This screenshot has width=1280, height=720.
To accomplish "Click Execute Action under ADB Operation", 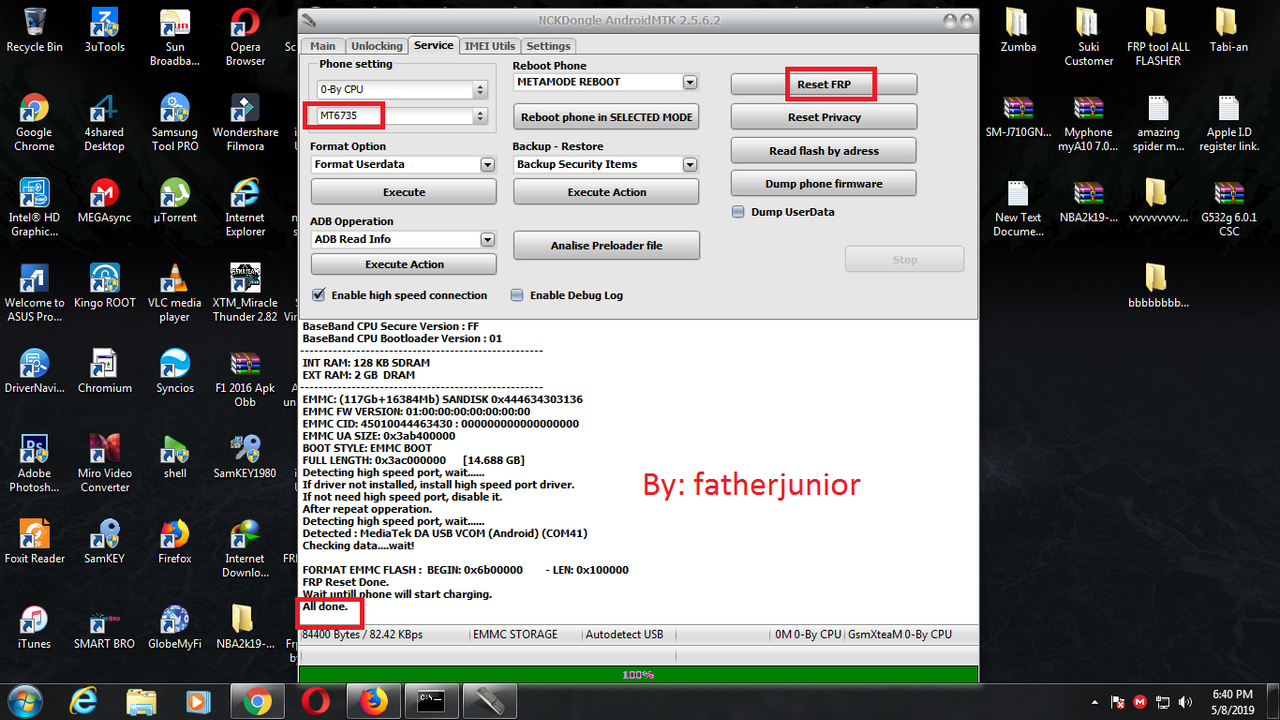I will coord(404,264).
